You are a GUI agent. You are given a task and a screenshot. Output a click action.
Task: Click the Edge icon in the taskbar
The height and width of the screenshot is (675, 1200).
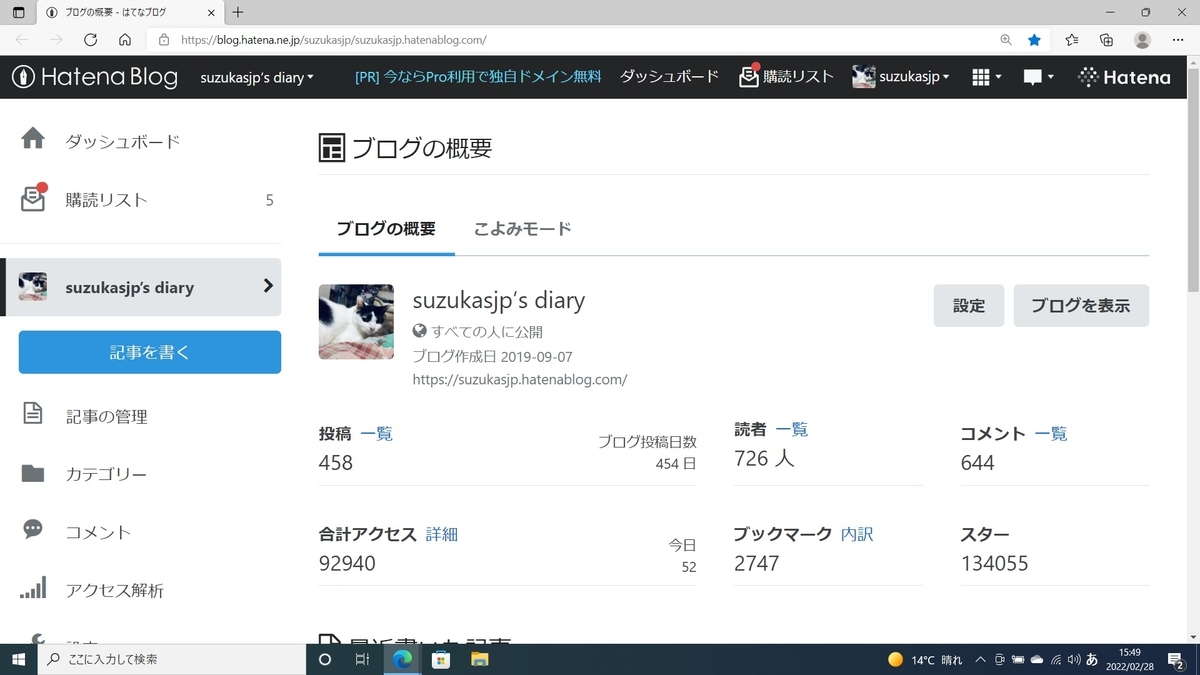(x=402, y=659)
